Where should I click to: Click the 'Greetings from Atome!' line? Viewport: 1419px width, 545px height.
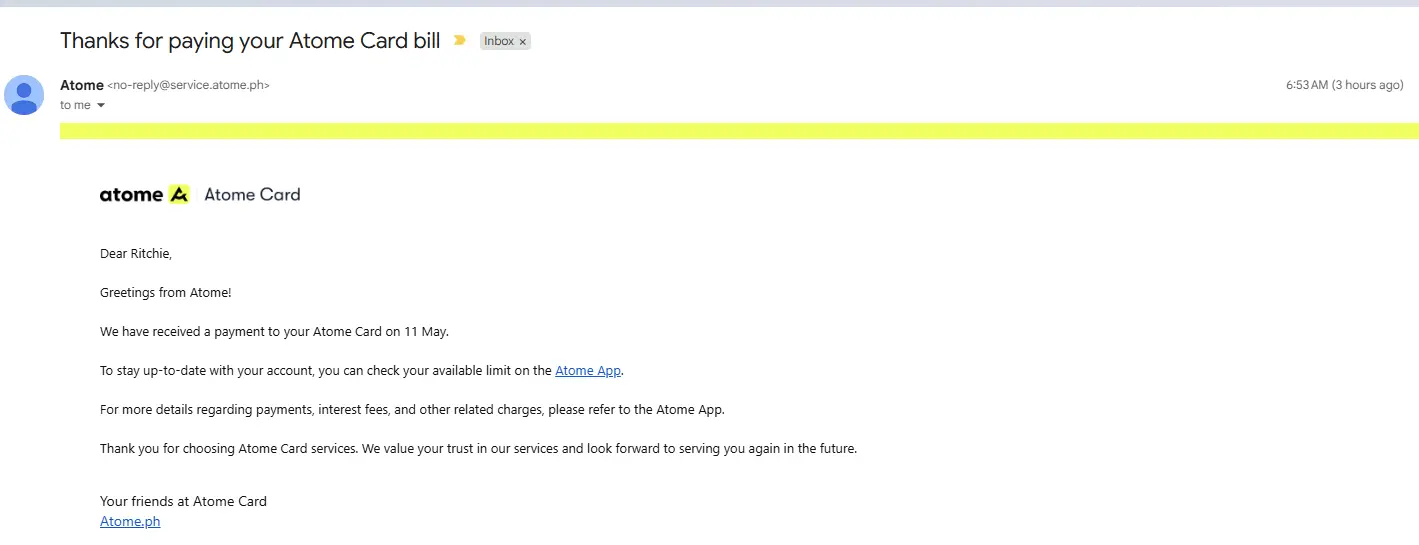166,292
